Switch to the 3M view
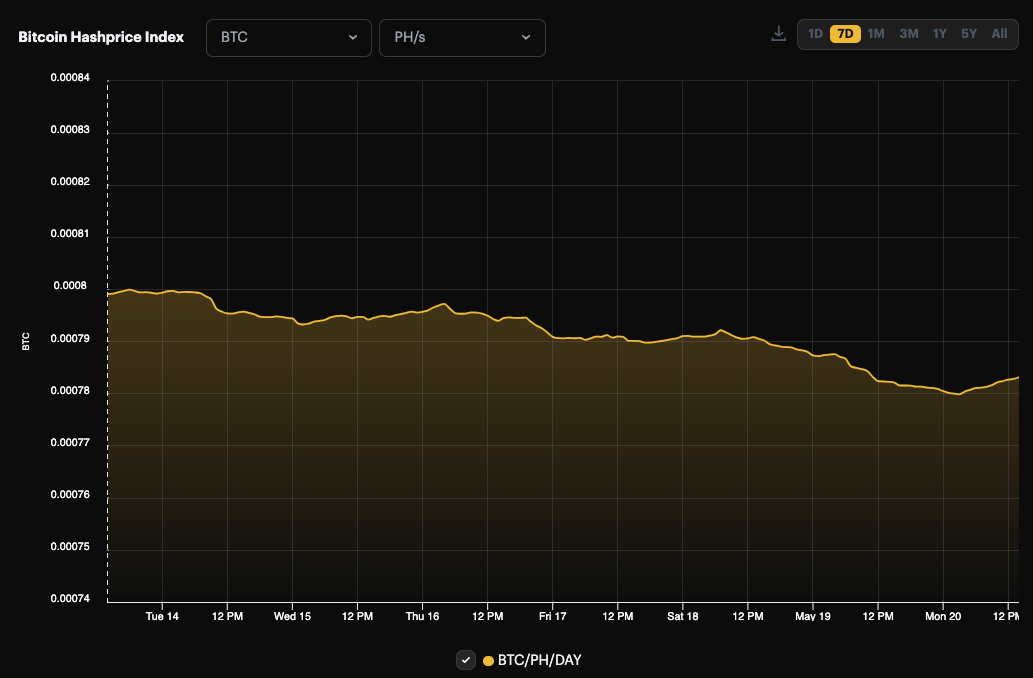The image size is (1033, 678). [908, 33]
